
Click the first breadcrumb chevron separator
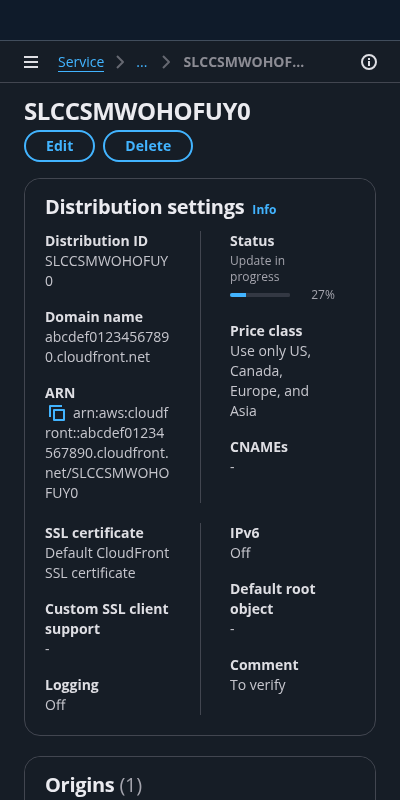point(120,62)
